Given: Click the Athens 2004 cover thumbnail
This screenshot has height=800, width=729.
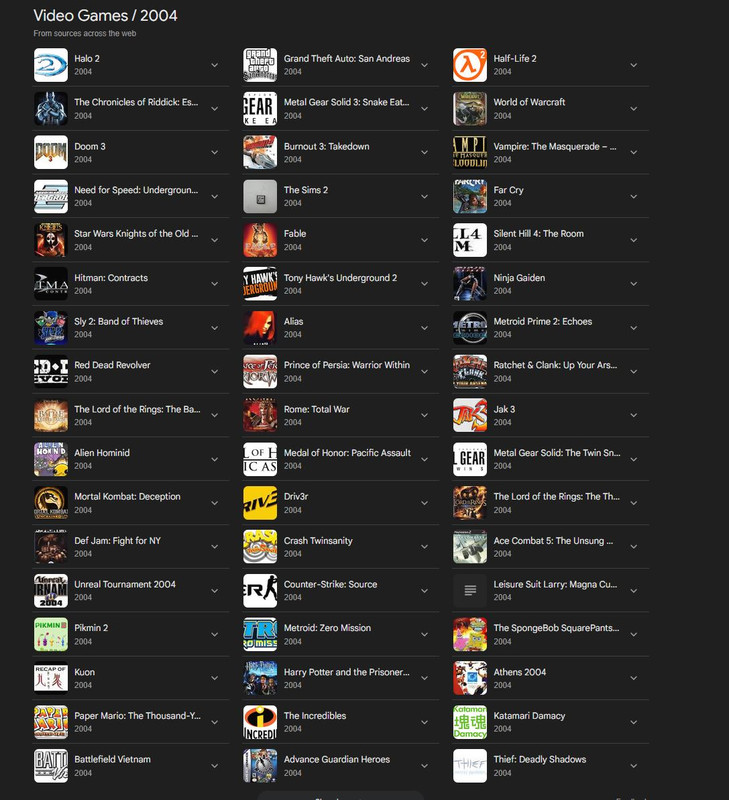Looking at the screenshot, I should point(470,678).
